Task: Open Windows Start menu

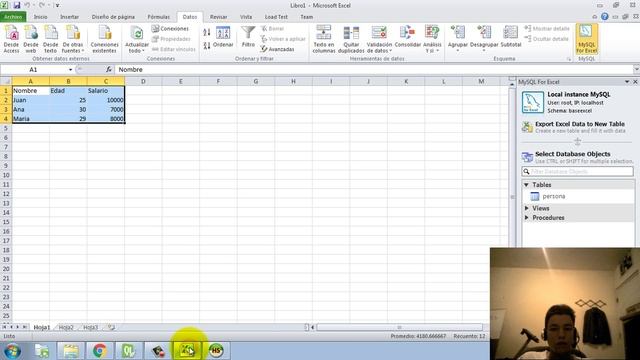Action: (x=12, y=351)
